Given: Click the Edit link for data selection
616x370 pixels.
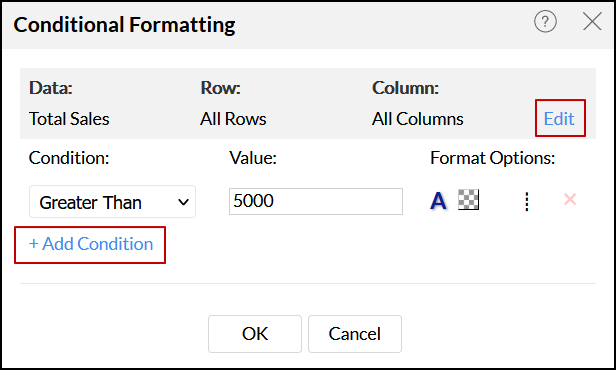Looking at the screenshot, I should pos(559,119).
